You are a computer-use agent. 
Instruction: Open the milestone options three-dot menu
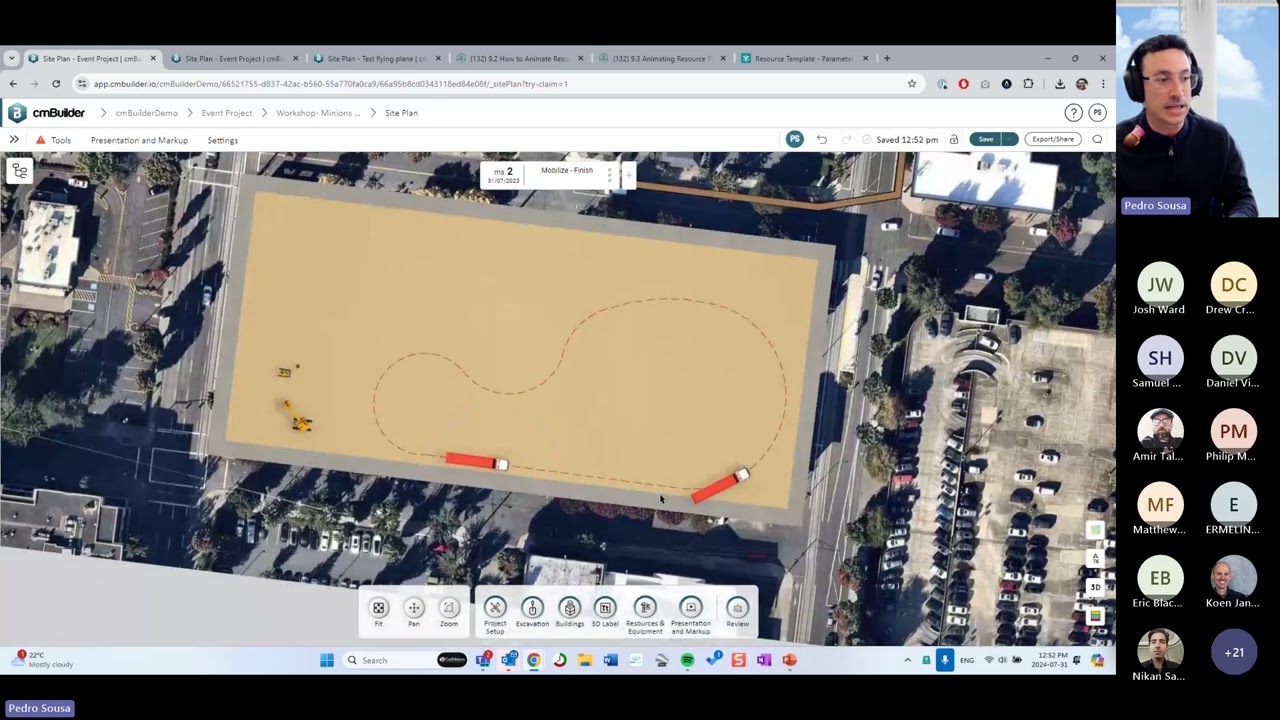pyautogui.click(x=609, y=175)
